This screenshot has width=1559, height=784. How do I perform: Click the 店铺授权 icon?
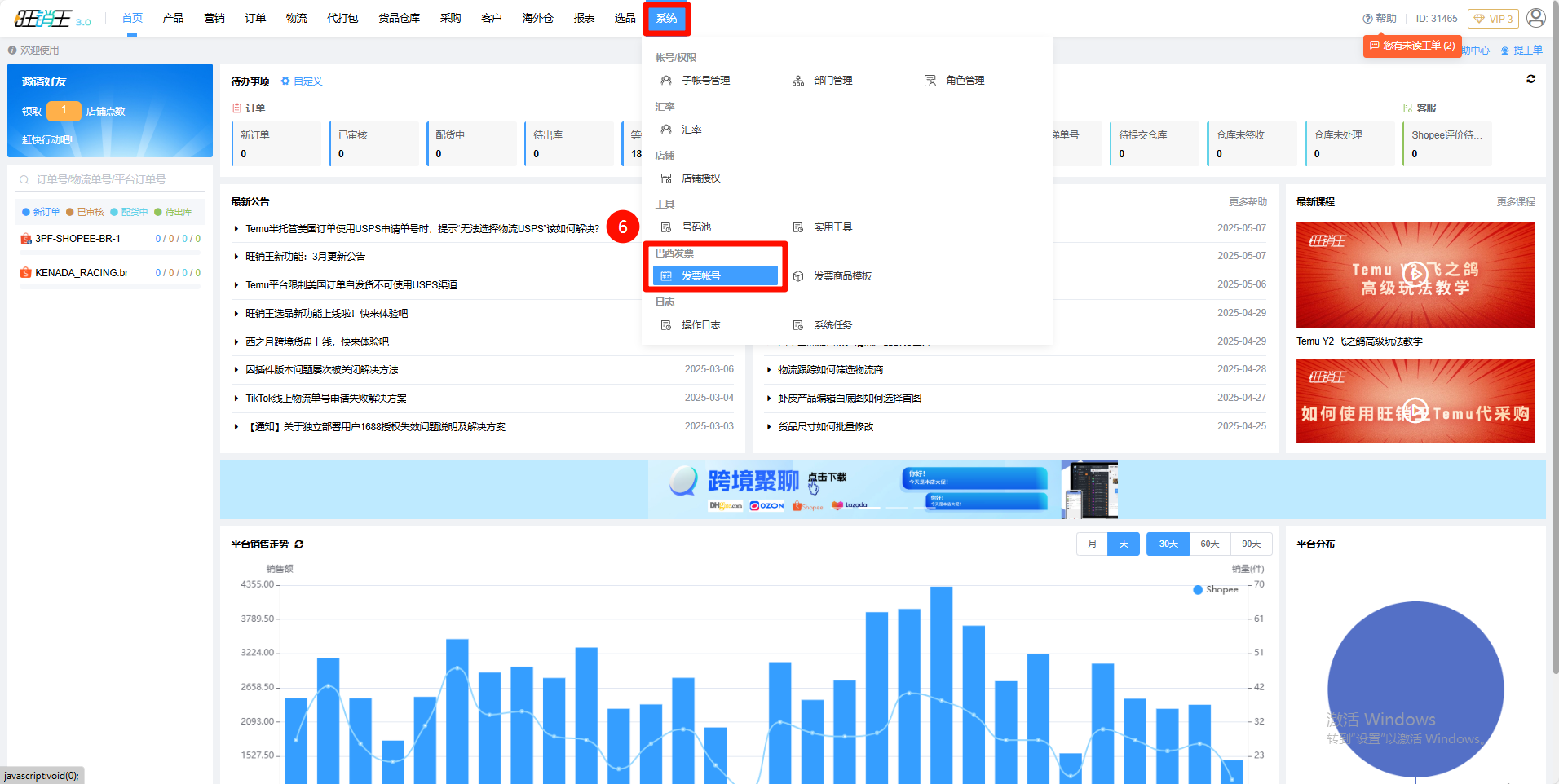(x=666, y=178)
